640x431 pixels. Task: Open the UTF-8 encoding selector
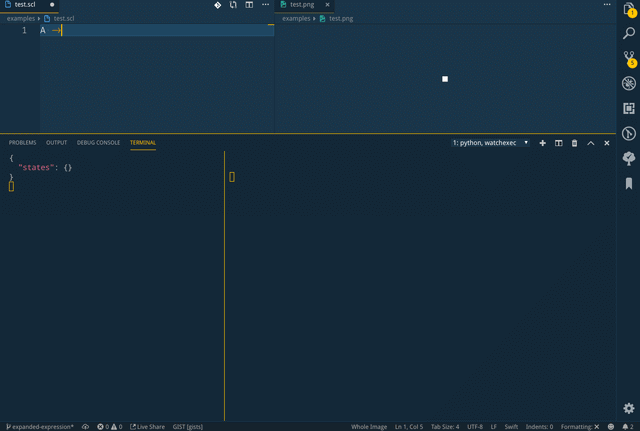(475, 426)
